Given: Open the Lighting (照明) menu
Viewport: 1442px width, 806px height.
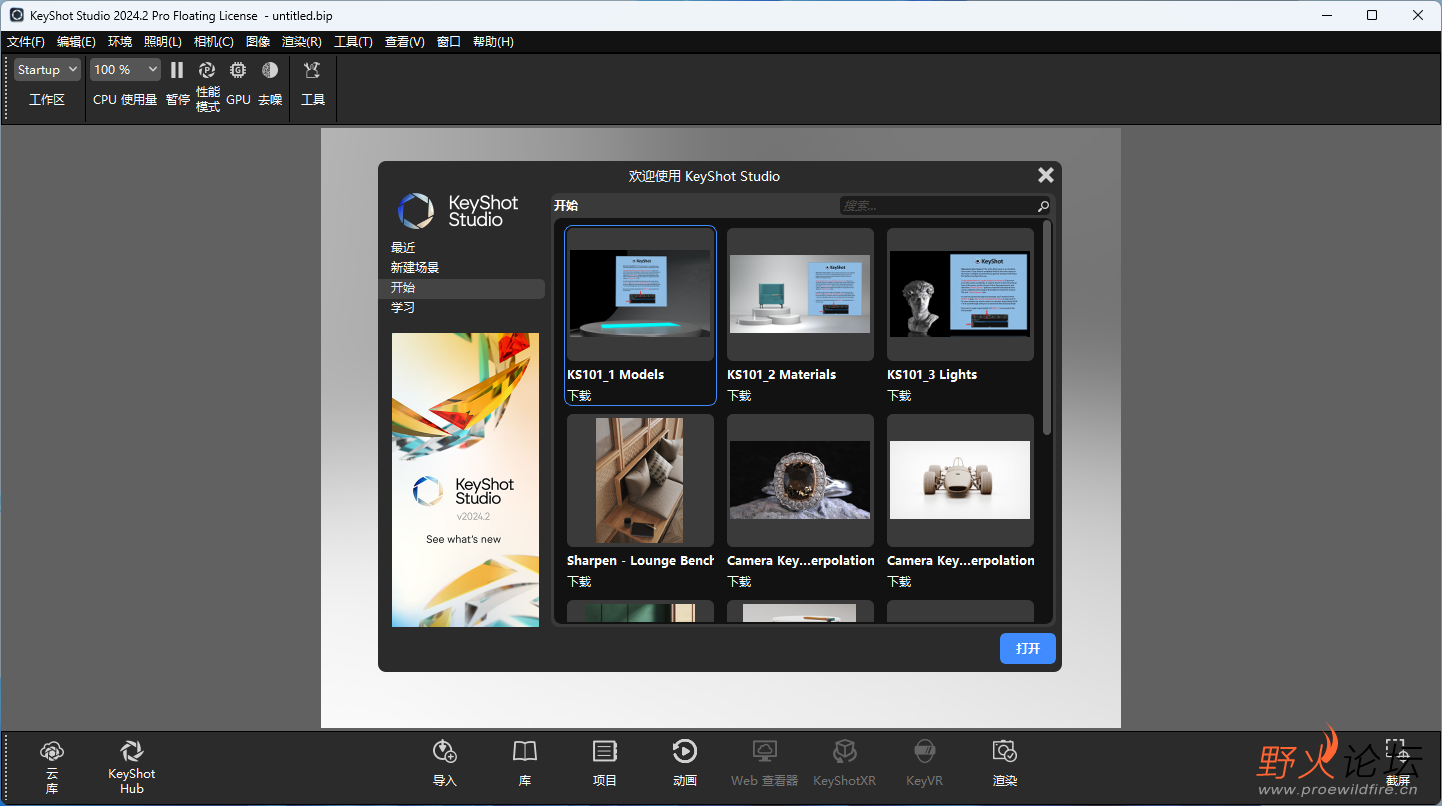Looking at the screenshot, I should (x=163, y=42).
